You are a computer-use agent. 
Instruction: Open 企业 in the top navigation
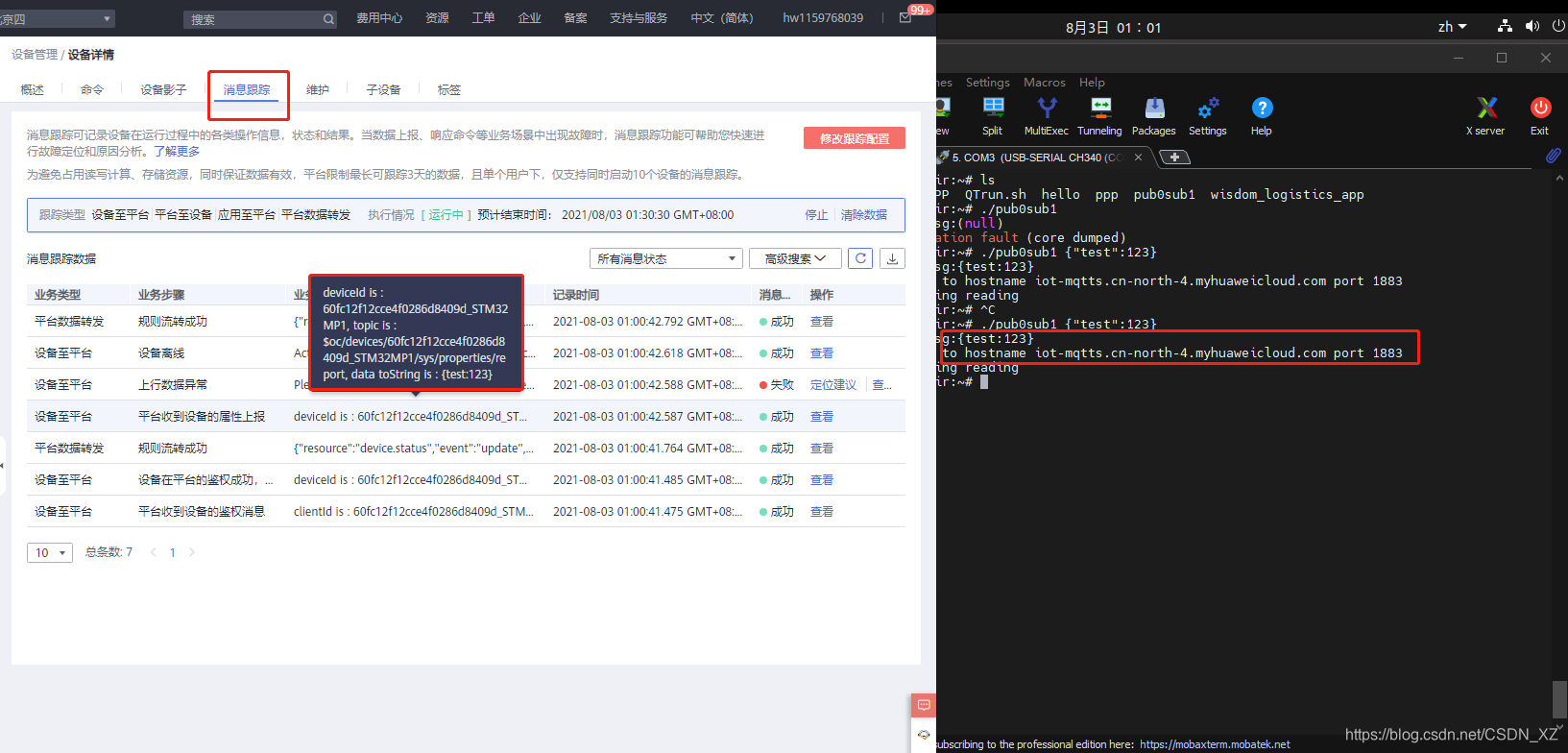point(529,18)
